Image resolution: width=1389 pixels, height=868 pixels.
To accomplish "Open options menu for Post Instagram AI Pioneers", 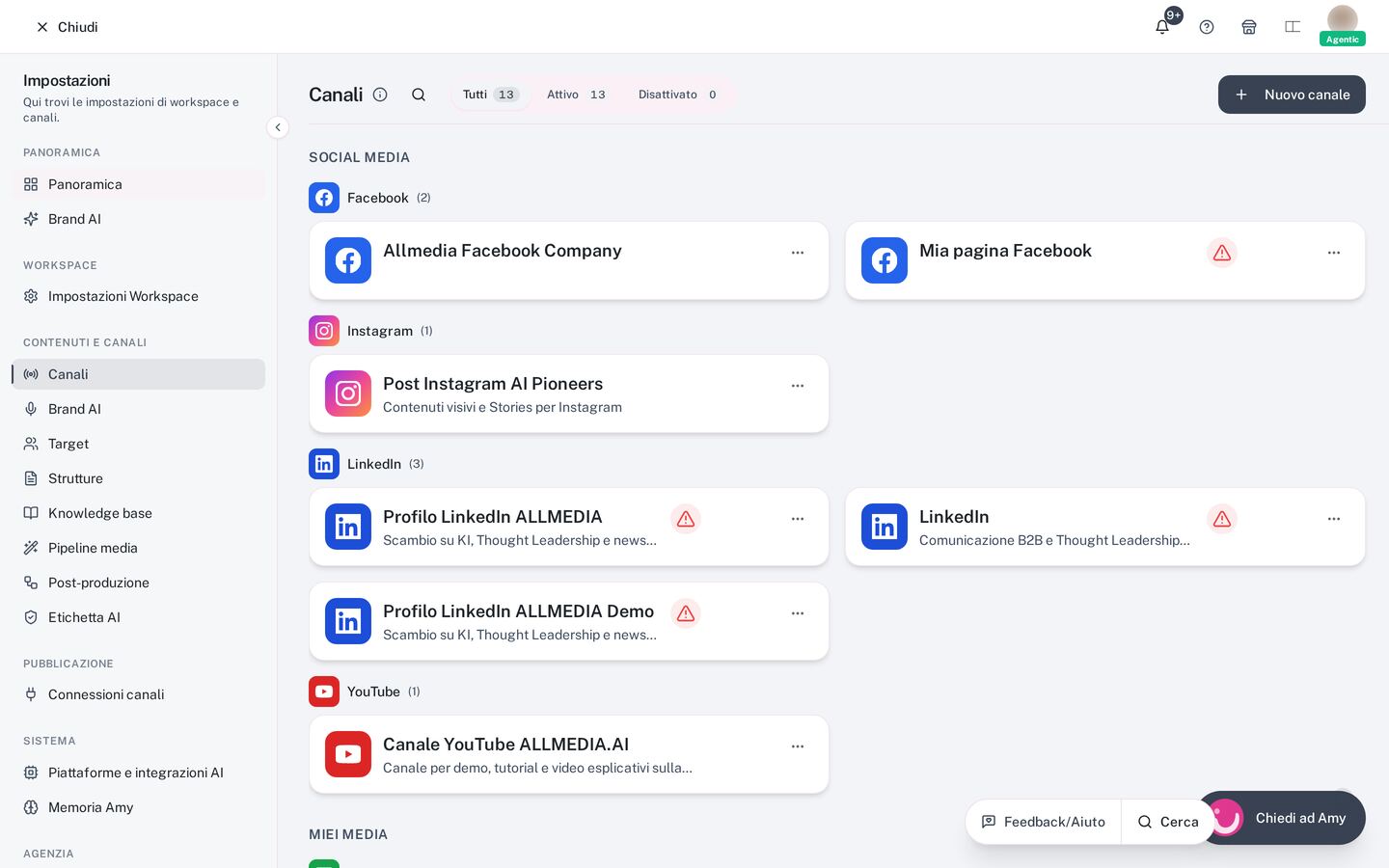I will click(798, 386).
